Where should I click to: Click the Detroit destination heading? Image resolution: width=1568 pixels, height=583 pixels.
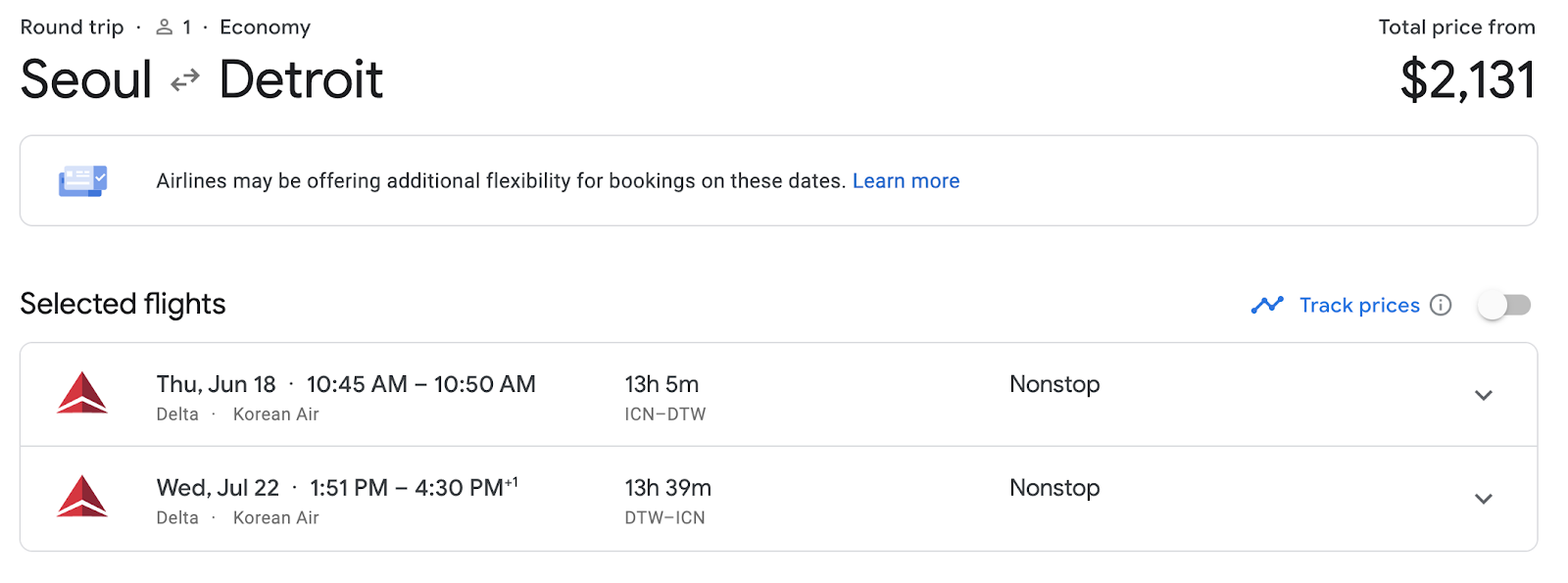coord(301,79)
